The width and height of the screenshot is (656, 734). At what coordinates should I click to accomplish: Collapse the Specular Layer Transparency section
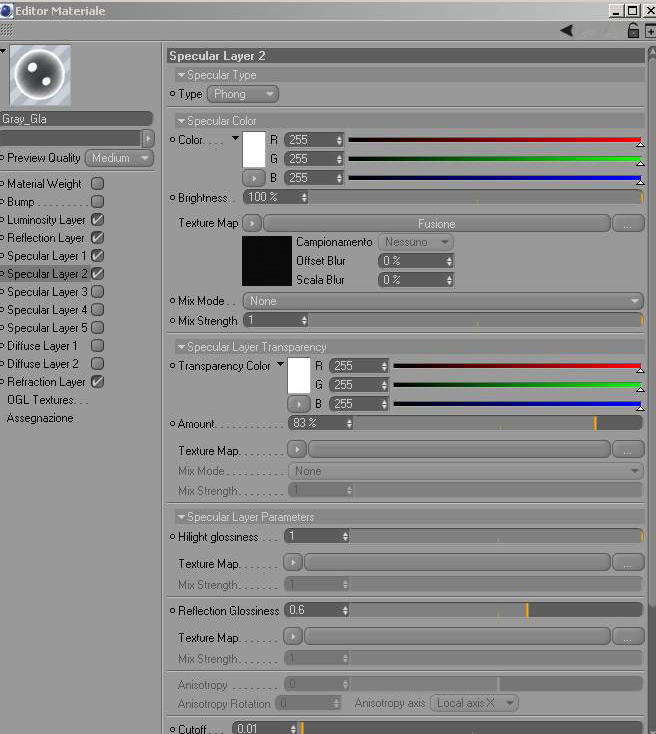pyautogui.click(x=181, y=347)
